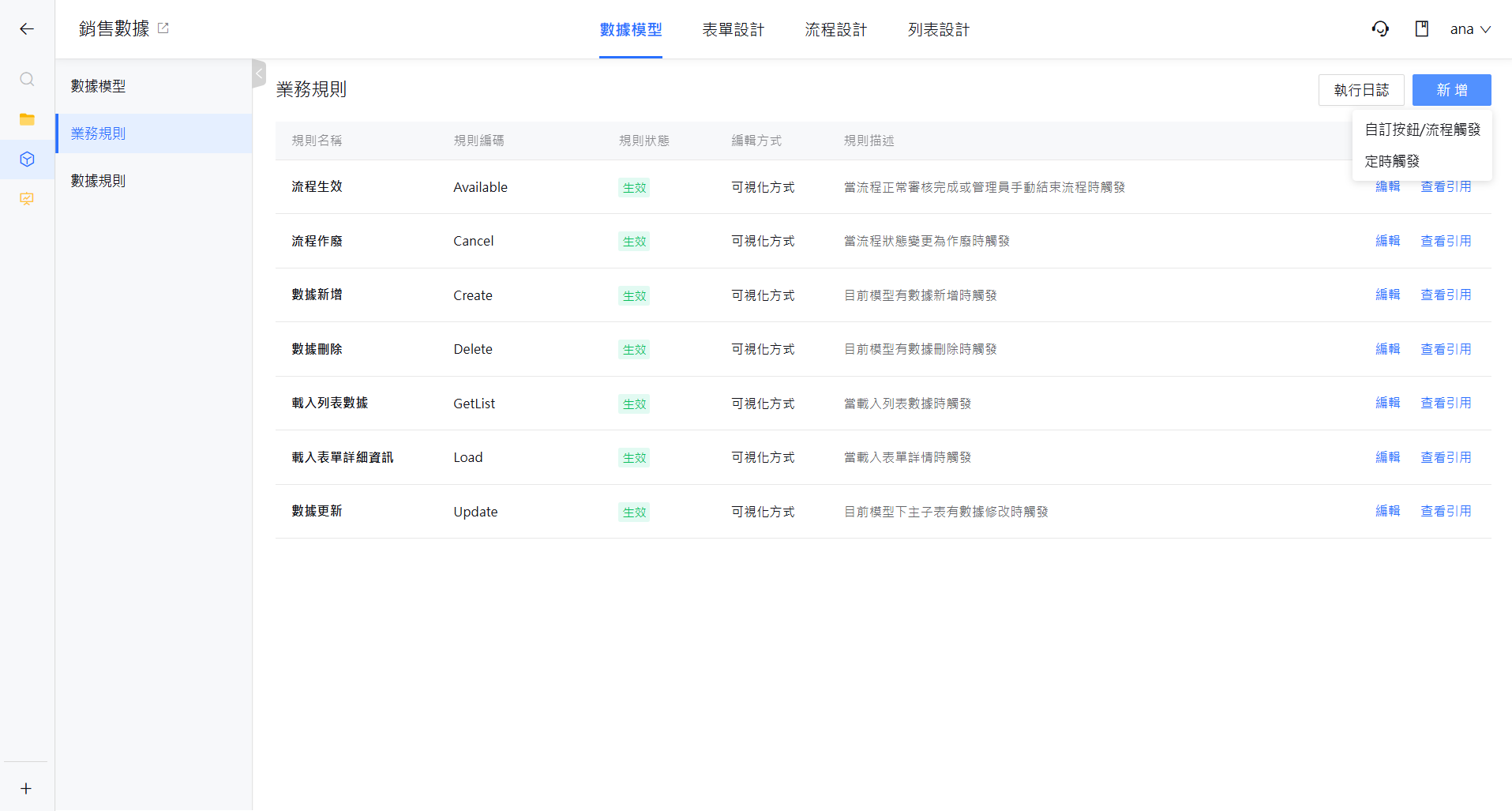This screenshot has width=1512, height=811.
Task: Click the 銷售數據 app title
Action: [x=114, y=28]
